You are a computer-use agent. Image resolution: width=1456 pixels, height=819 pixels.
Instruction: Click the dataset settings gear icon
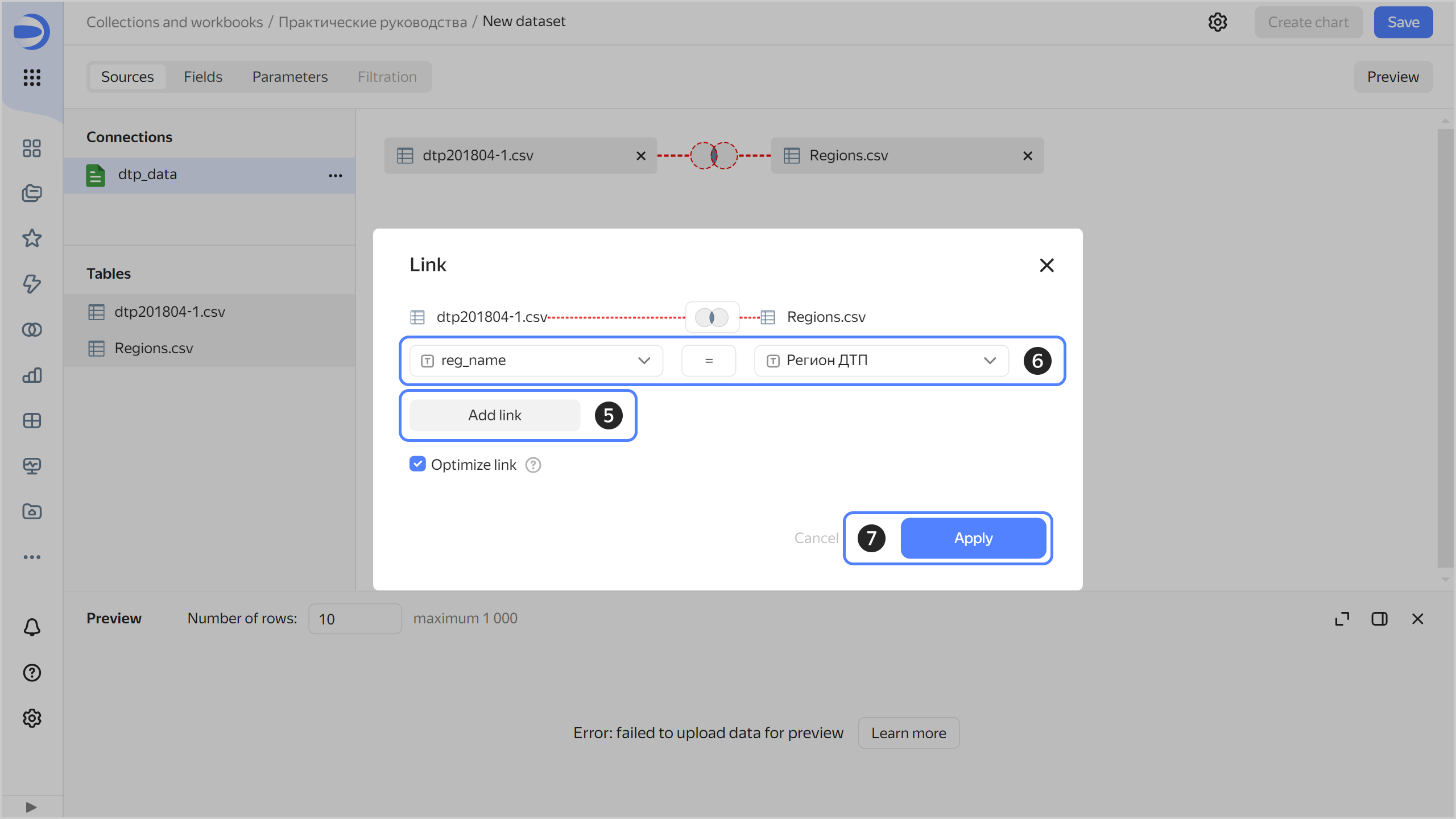[1217, 22]
